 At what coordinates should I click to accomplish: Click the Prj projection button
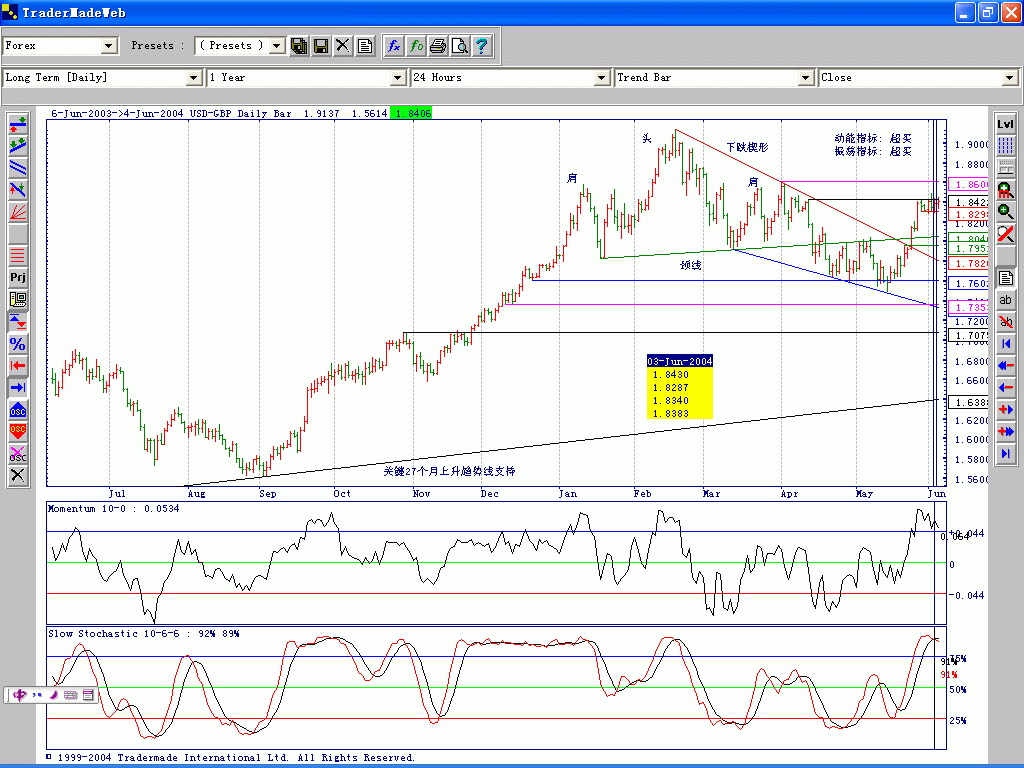[x=18, y=278]
